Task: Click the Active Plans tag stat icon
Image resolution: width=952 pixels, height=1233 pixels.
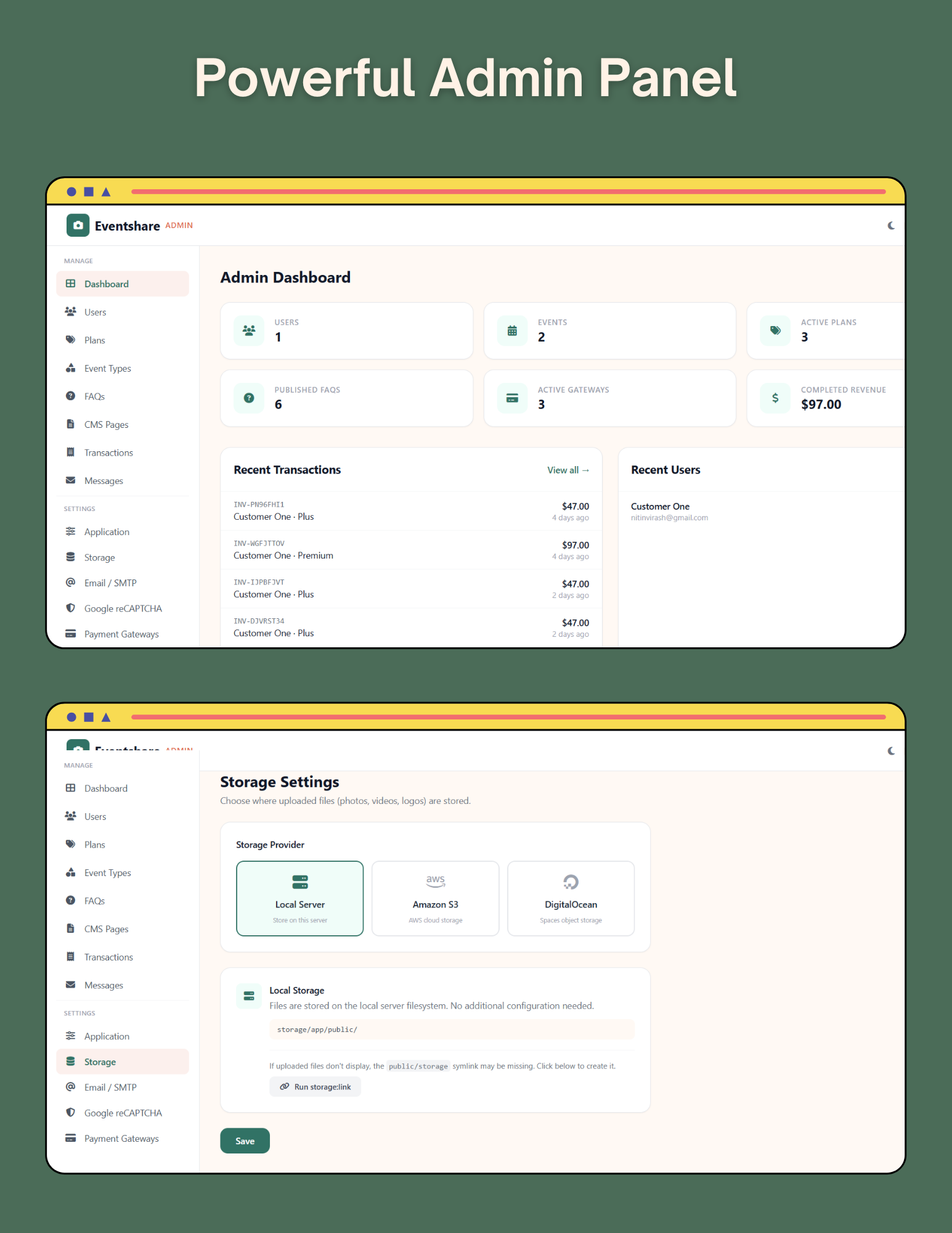Action: click(x=775, y=331)
